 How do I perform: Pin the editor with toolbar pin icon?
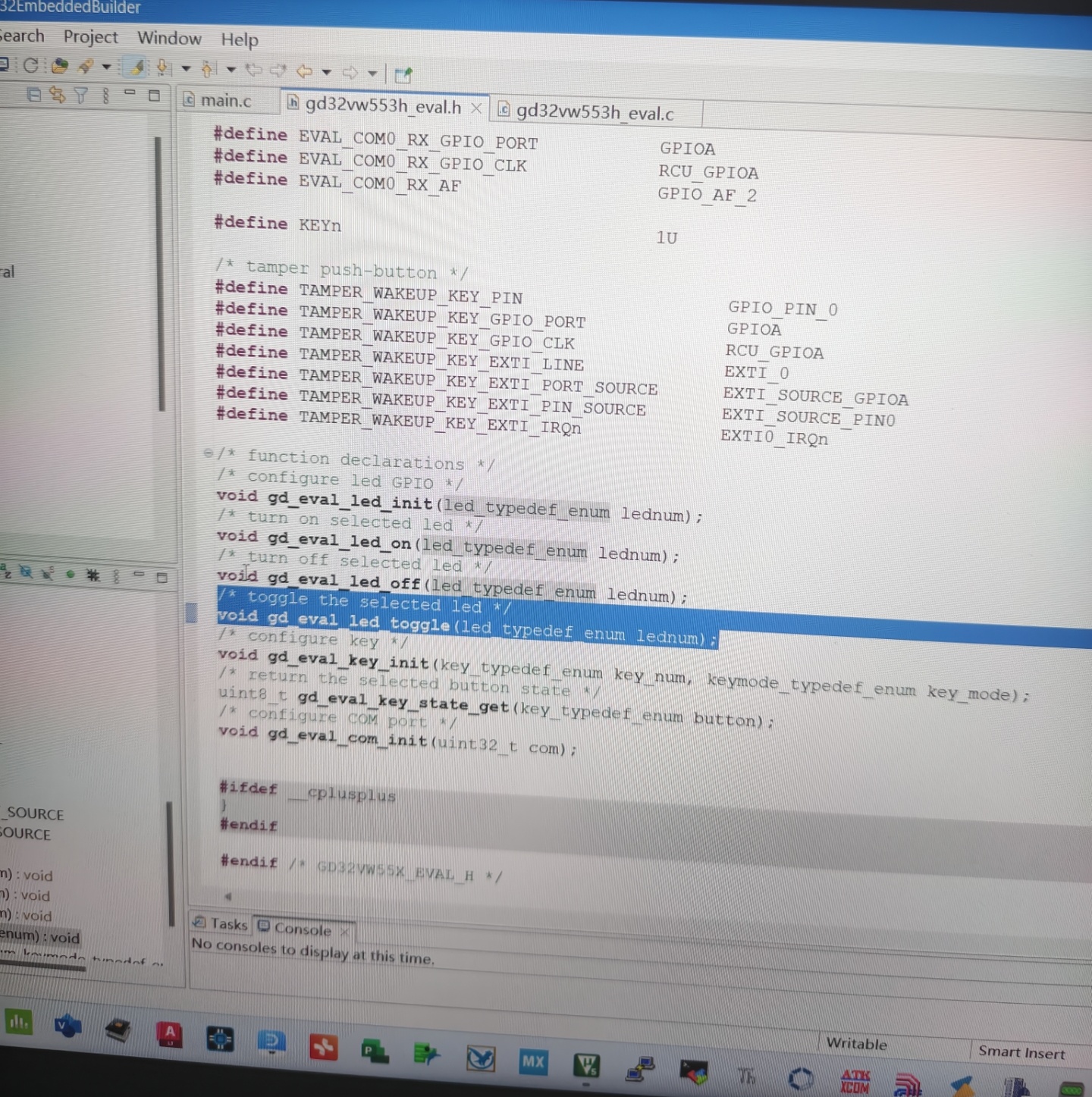pos(403,75)
